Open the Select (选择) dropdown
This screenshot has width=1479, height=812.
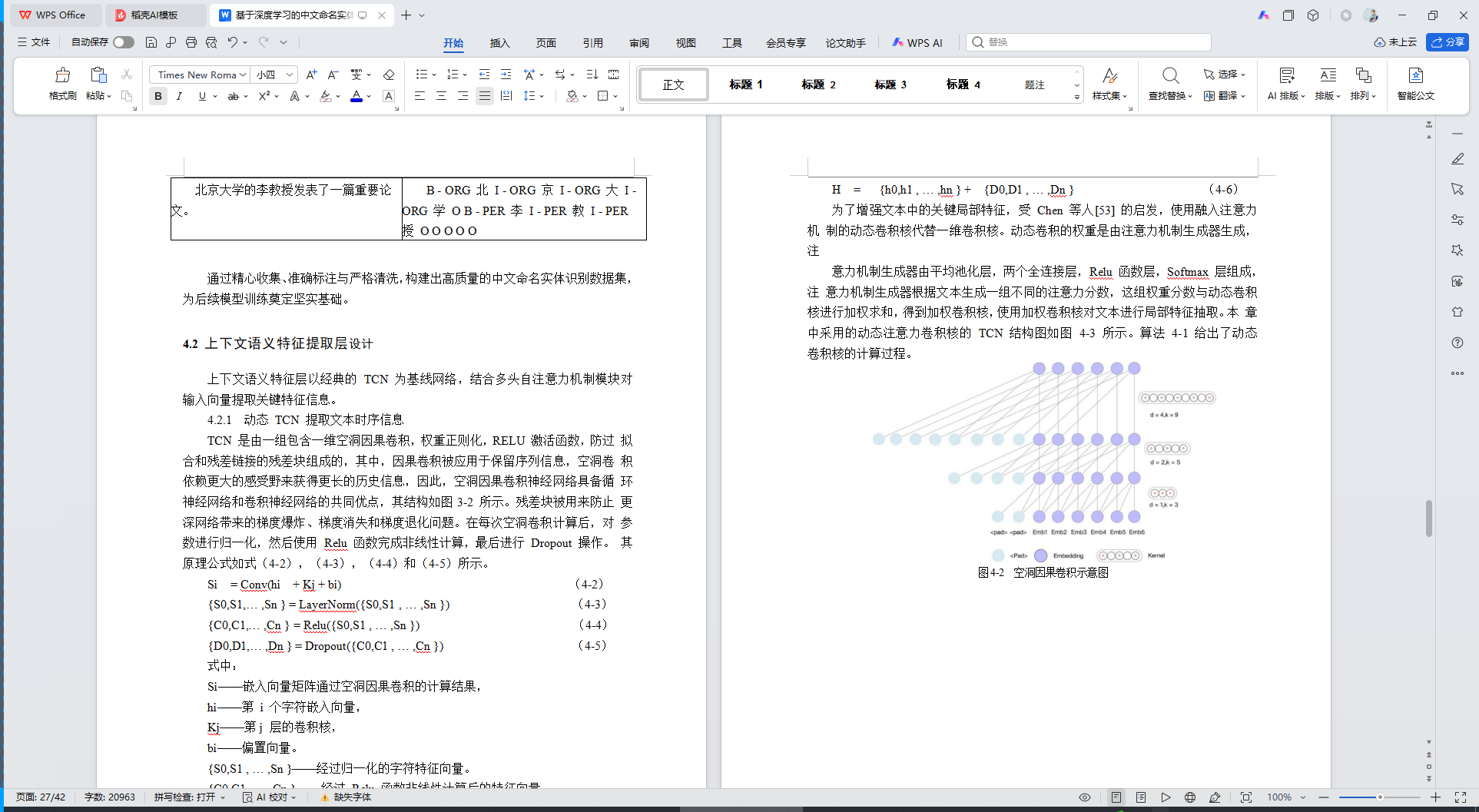point(1225,75)
